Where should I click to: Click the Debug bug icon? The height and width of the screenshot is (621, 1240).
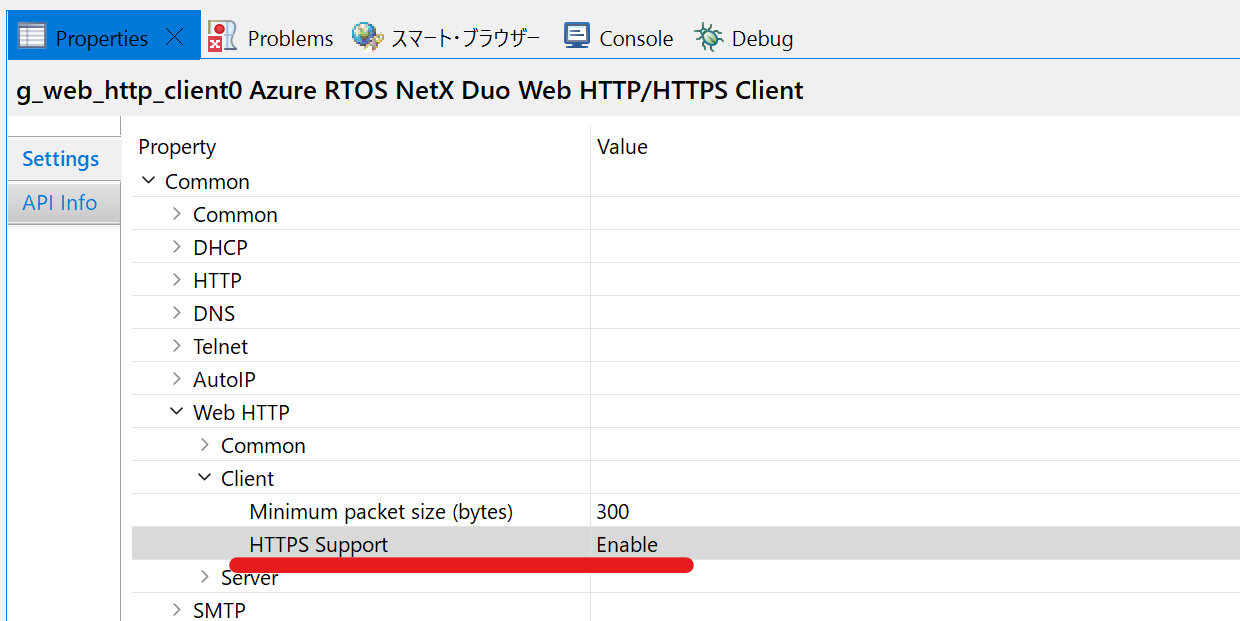(x=709, y=37)
